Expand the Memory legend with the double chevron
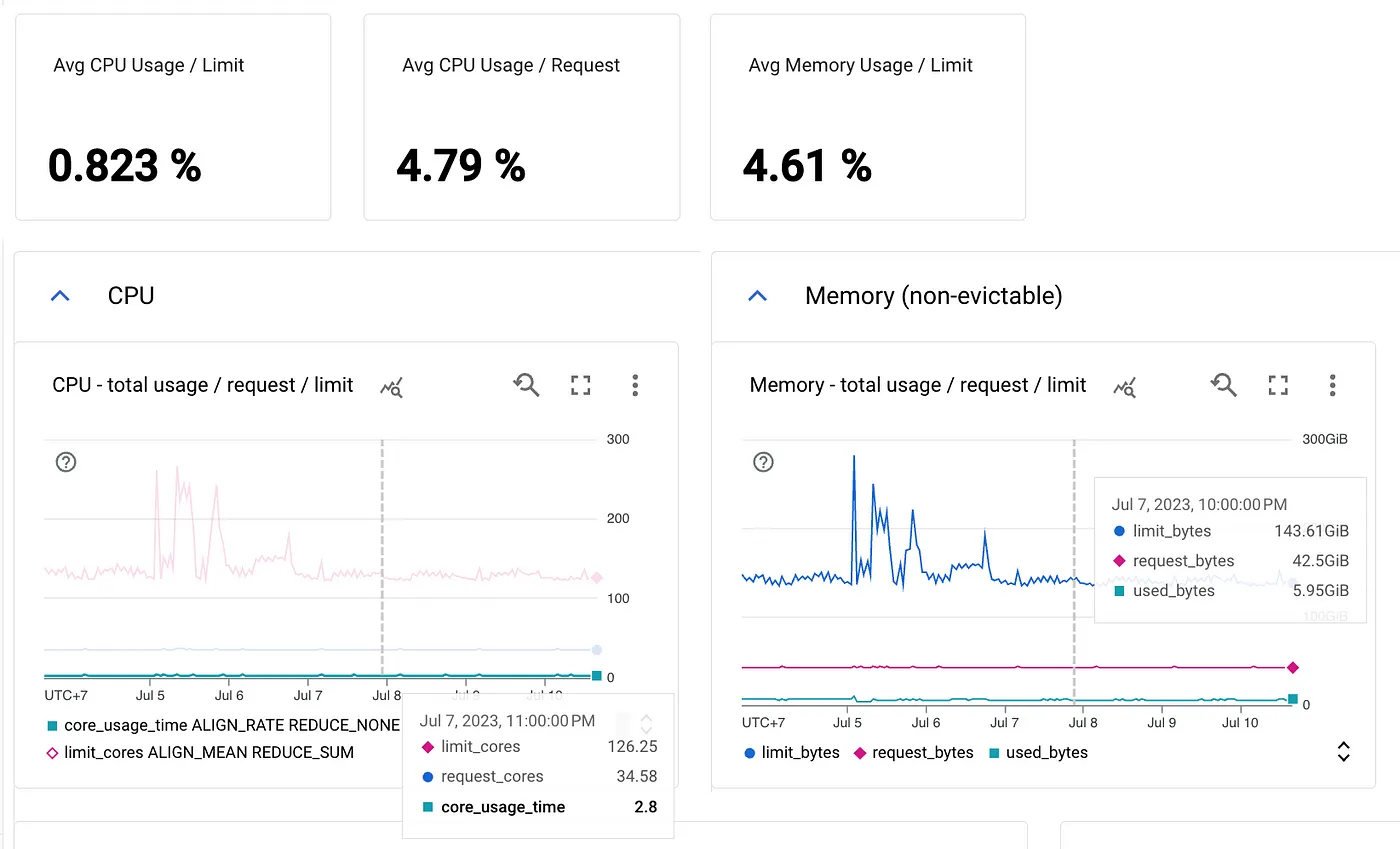The height and width of the screenshot is (849, 1400). click(1343, 750)
